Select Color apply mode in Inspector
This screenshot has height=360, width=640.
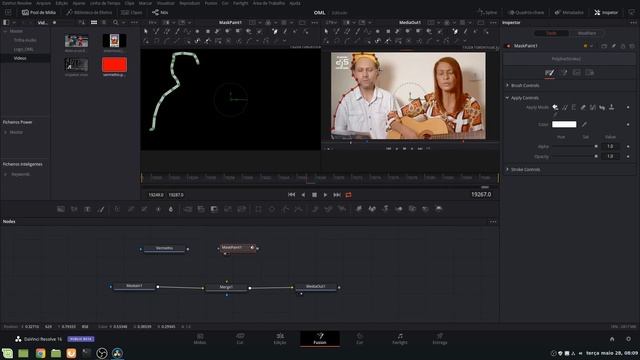click(x=555, y=107)
